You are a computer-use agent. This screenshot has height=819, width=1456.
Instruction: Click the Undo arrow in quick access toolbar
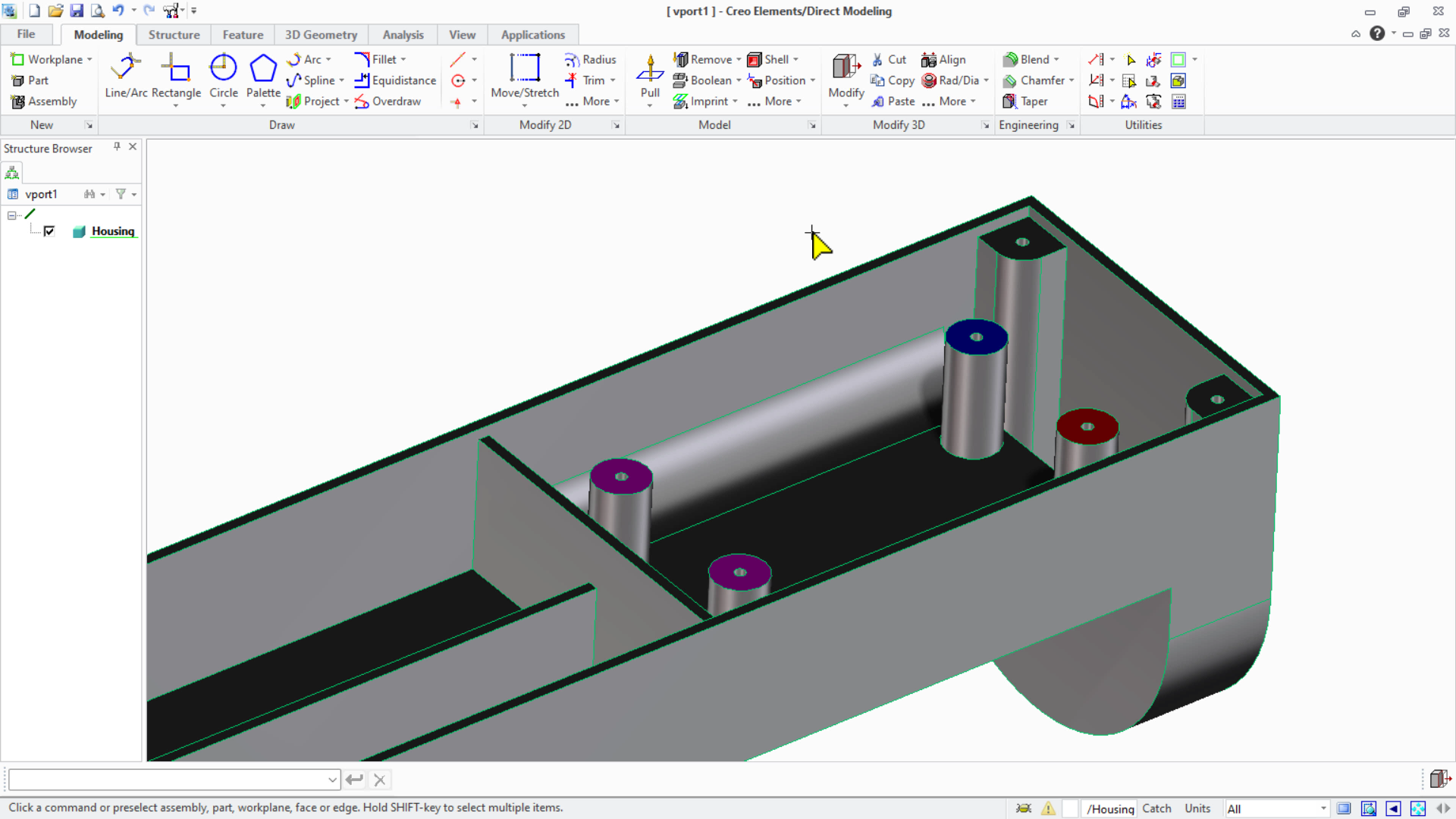[118, 11]
